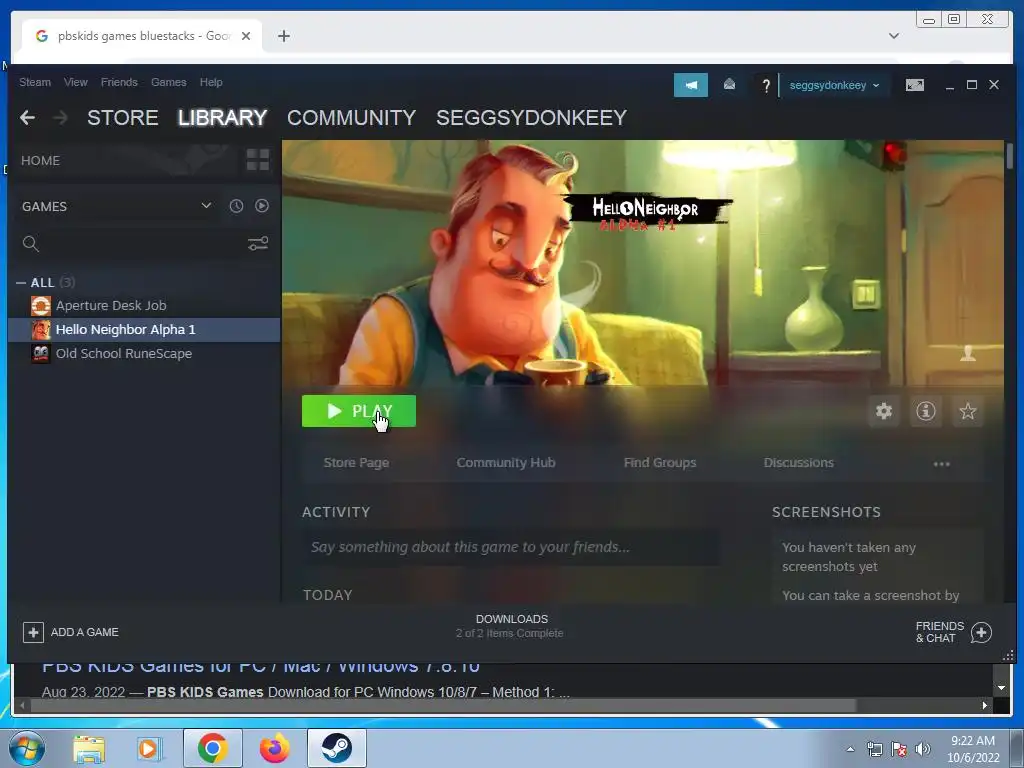Click the activity post text field
Image resolution: width=1024 pixels, height=768 pixels.
[511, 547]
